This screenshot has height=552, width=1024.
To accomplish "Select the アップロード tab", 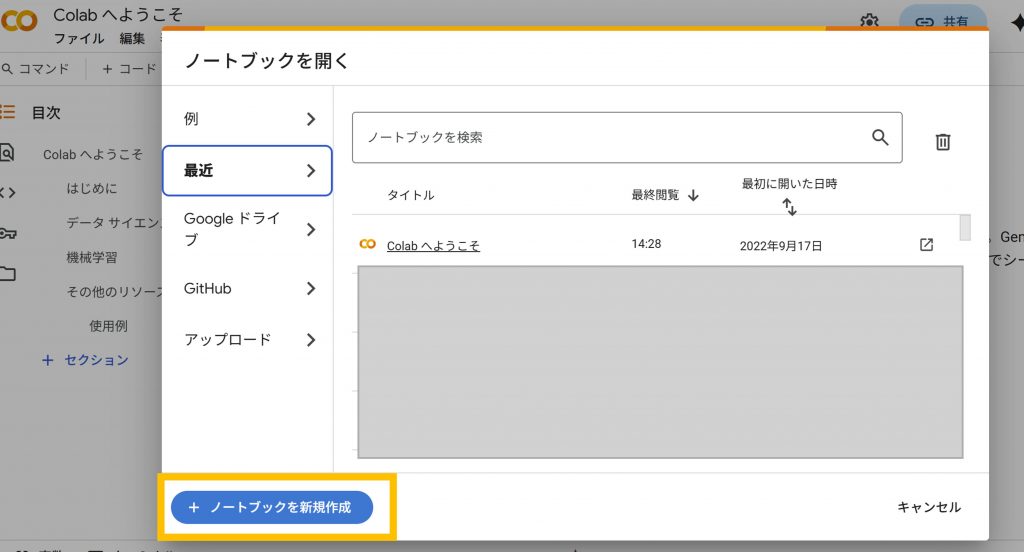I will point(248,340).
